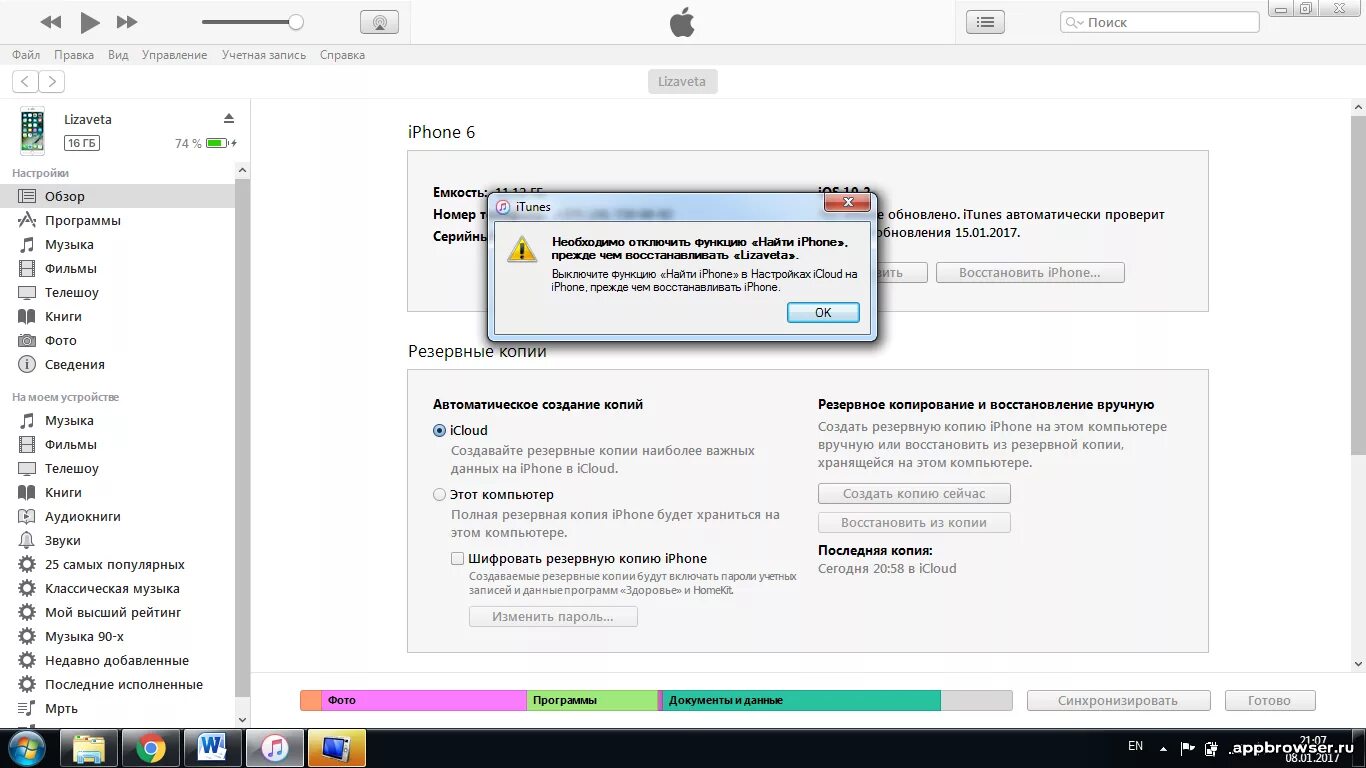Open the Управление menu
The height and width of the screenshot is (768, 1366).
tap(174, 55)
